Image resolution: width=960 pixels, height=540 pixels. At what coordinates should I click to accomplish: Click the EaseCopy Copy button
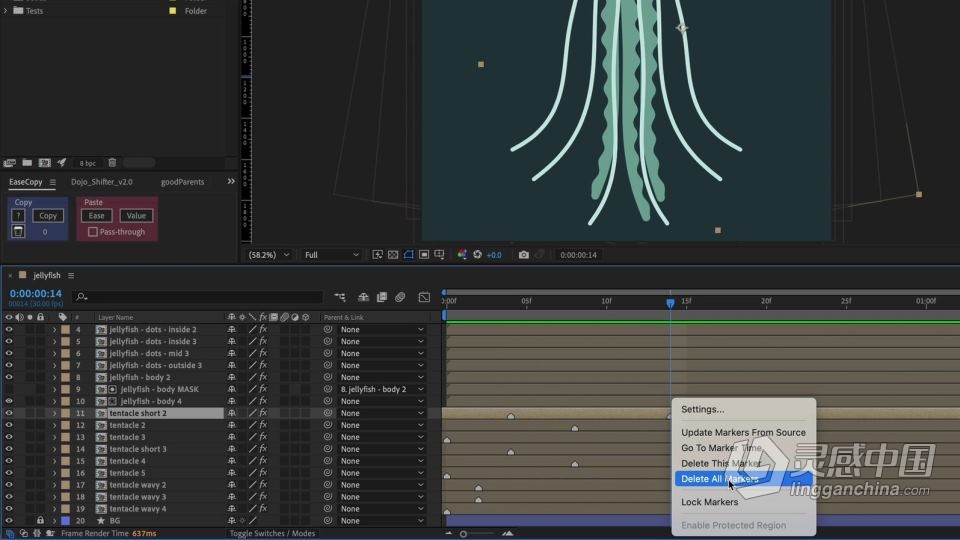coord(48,216)
